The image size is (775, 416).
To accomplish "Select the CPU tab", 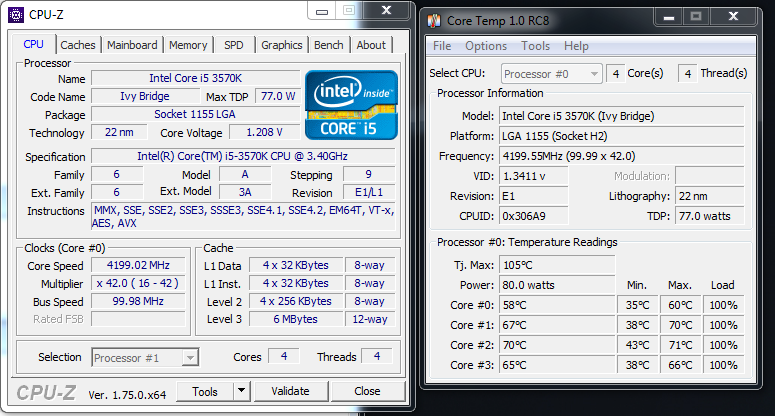I will 34,44.
